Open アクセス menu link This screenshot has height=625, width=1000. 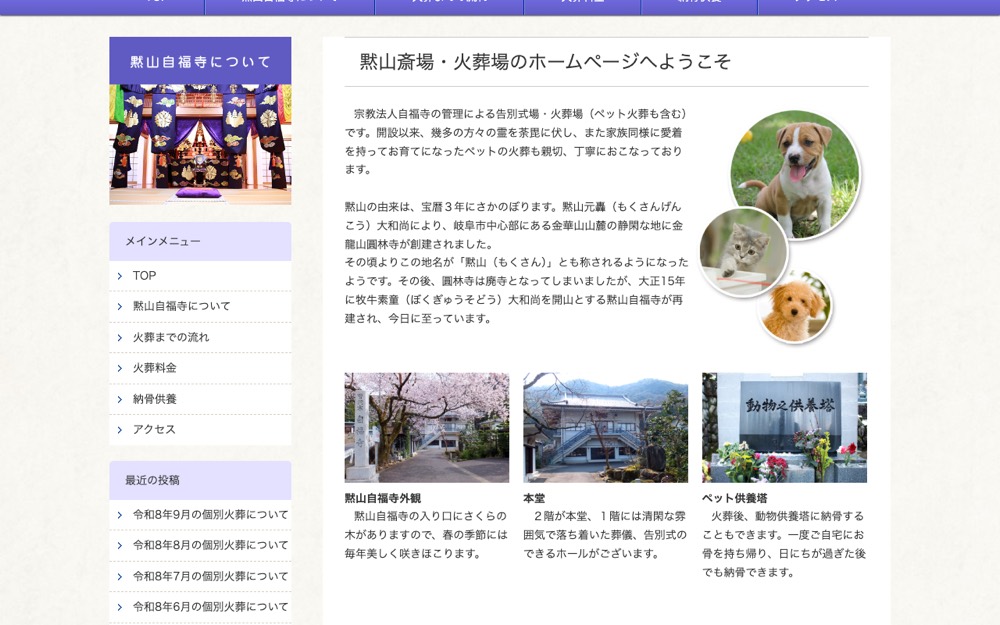154,430
